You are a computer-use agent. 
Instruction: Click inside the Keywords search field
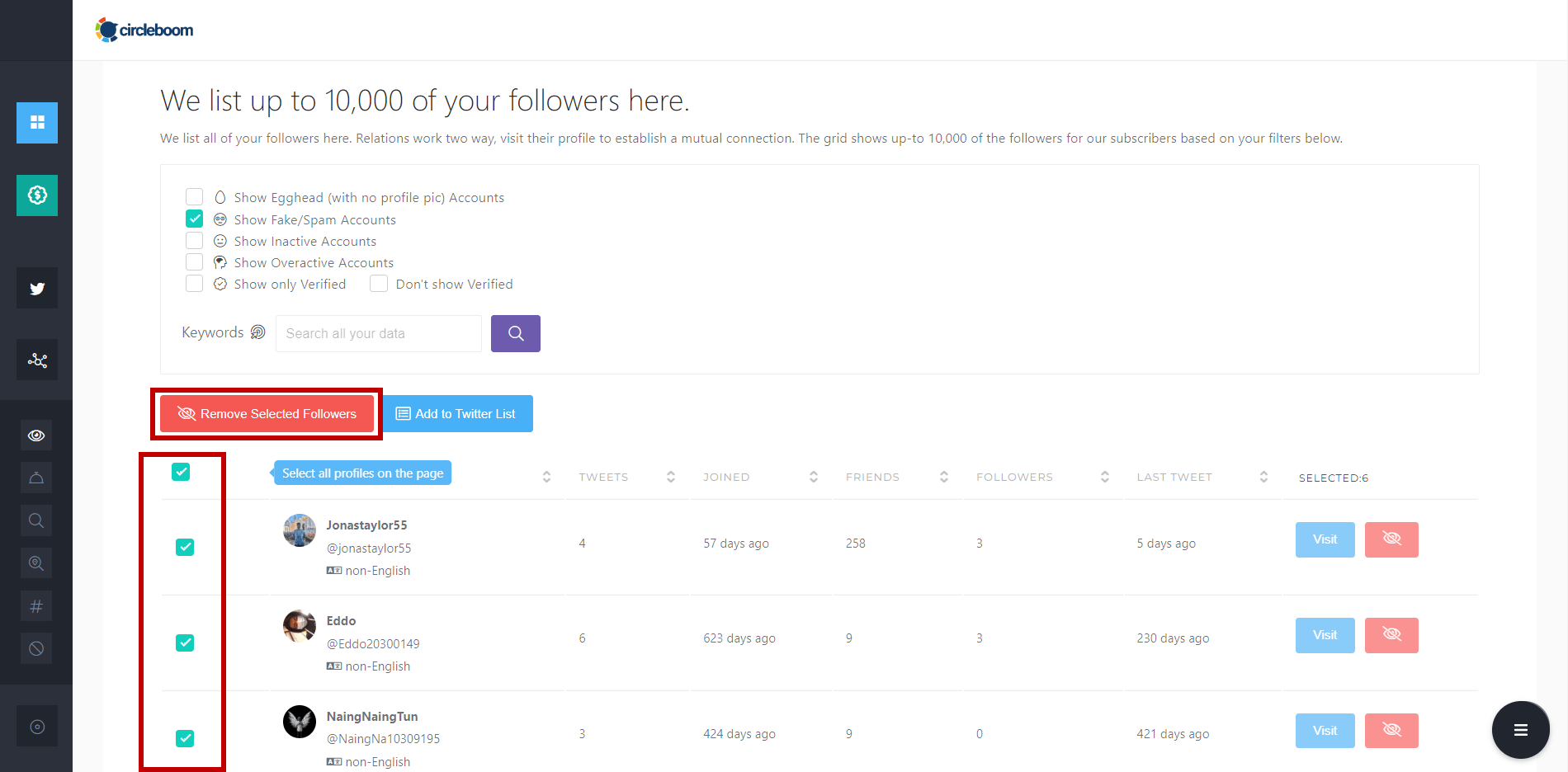coord(378,333)
